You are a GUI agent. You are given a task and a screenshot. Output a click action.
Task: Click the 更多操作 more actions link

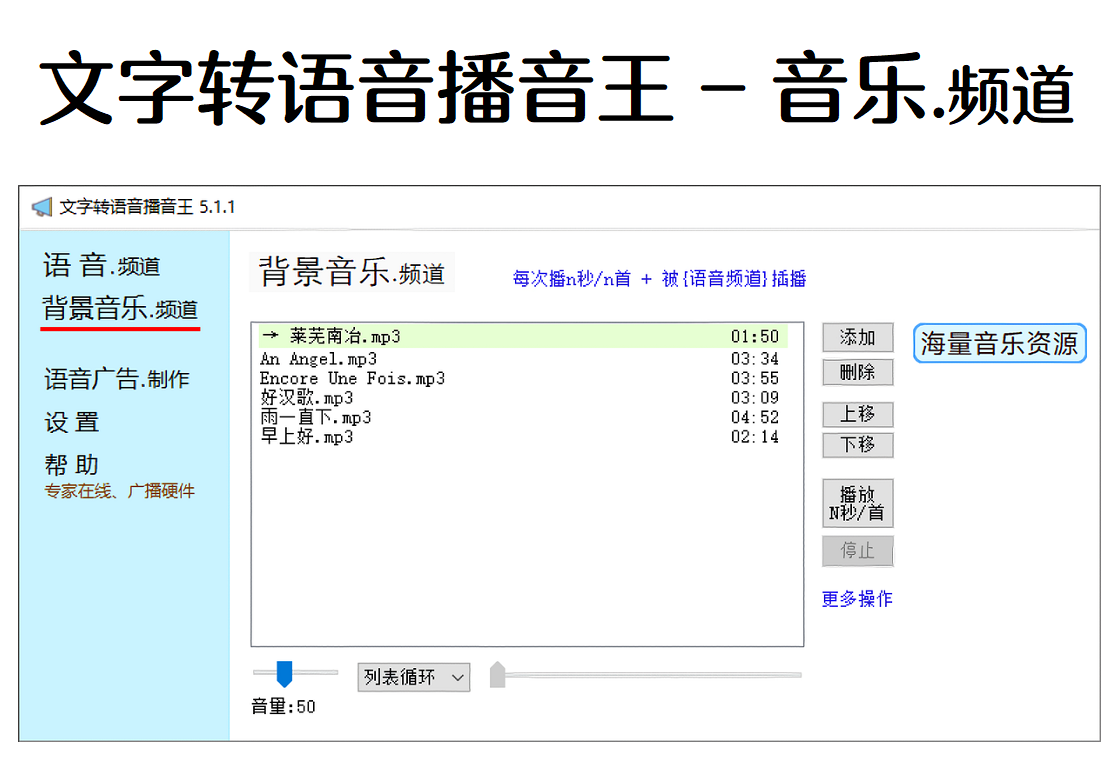[857, 599]
